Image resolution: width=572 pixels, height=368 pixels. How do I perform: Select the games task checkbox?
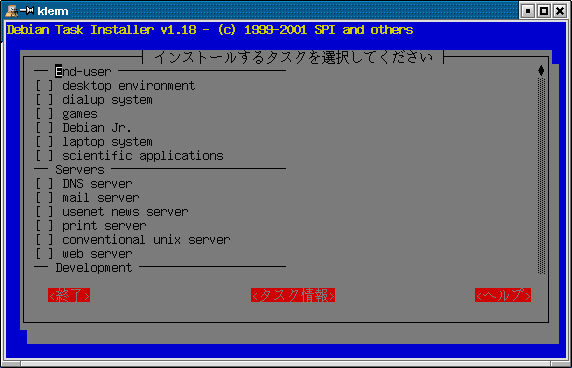coord(45,114)
